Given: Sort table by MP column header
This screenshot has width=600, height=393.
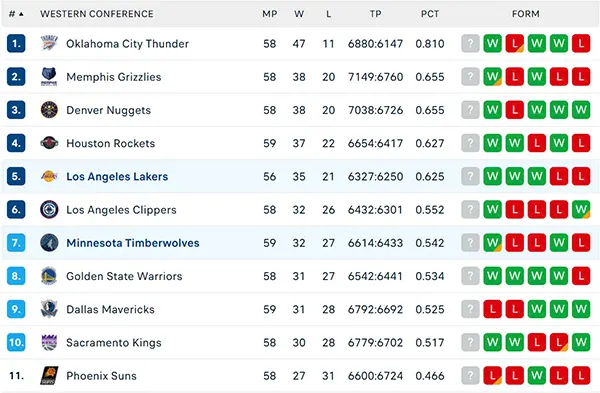Looking at the screenshot, I should (x=269, y=14).
